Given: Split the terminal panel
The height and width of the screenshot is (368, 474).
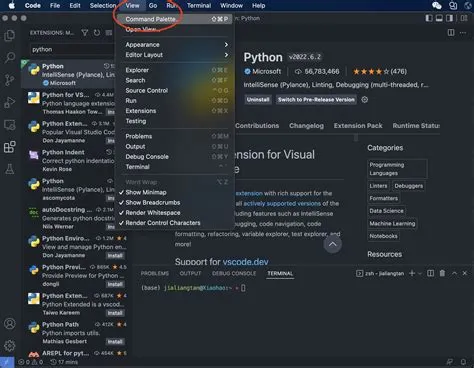Looking at the screenshot, I should (x=430, y=273).
